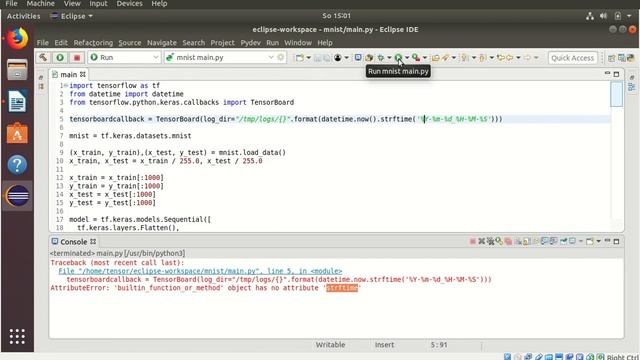Click Show Applications grid icon
Screen dimensions: 640x360
click(17, 336)
